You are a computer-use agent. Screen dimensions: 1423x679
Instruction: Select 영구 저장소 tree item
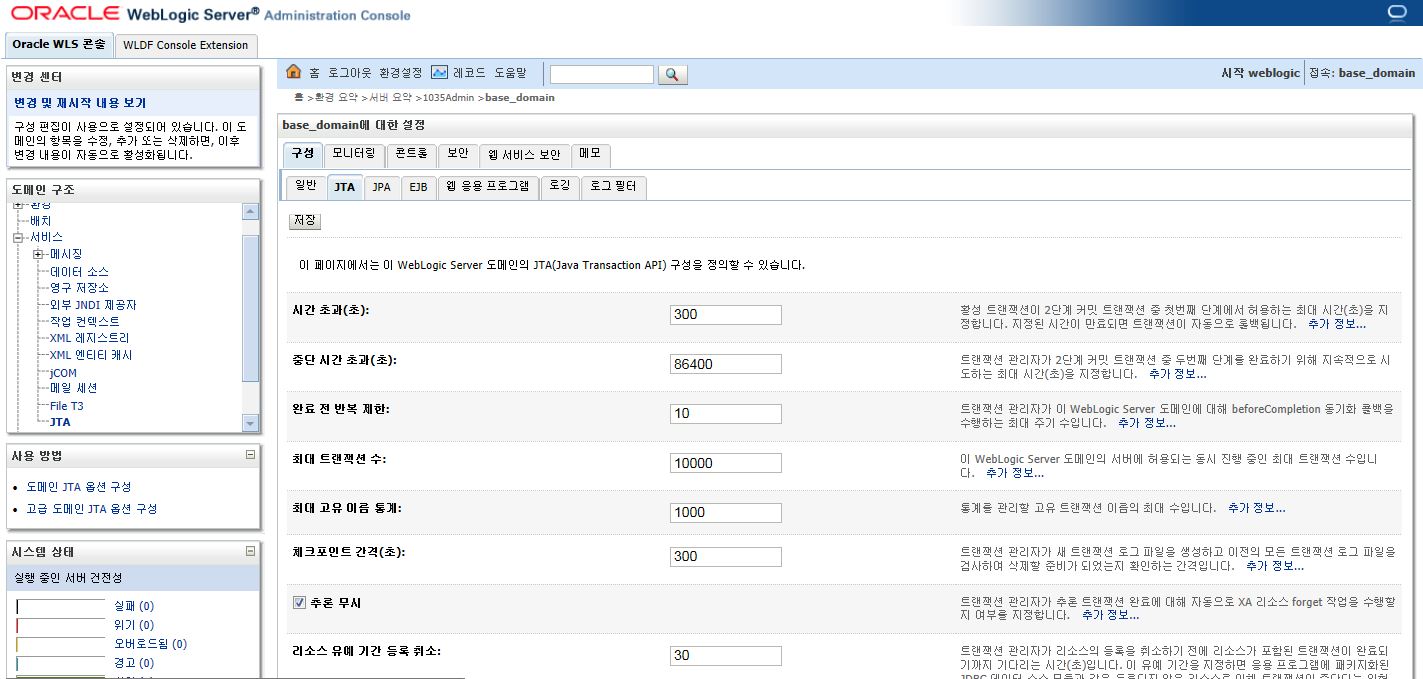[x=79, y=288]
